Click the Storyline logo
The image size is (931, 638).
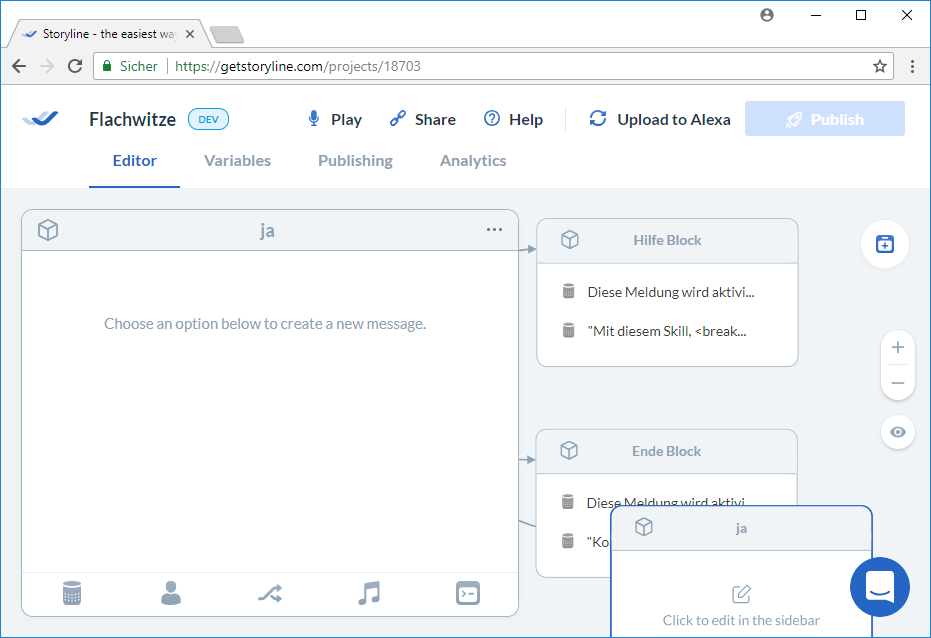click(x=41, y=119)
